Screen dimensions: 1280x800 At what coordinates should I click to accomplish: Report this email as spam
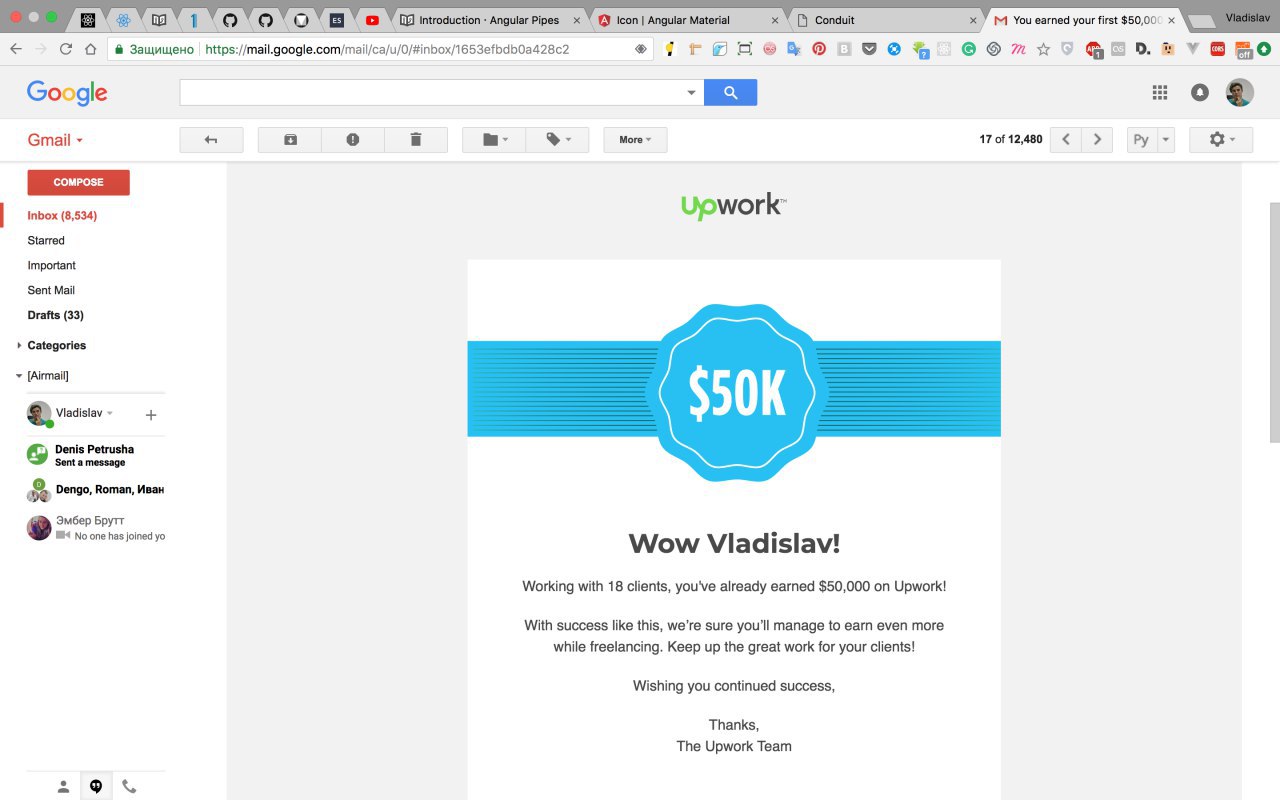[353, 140]
